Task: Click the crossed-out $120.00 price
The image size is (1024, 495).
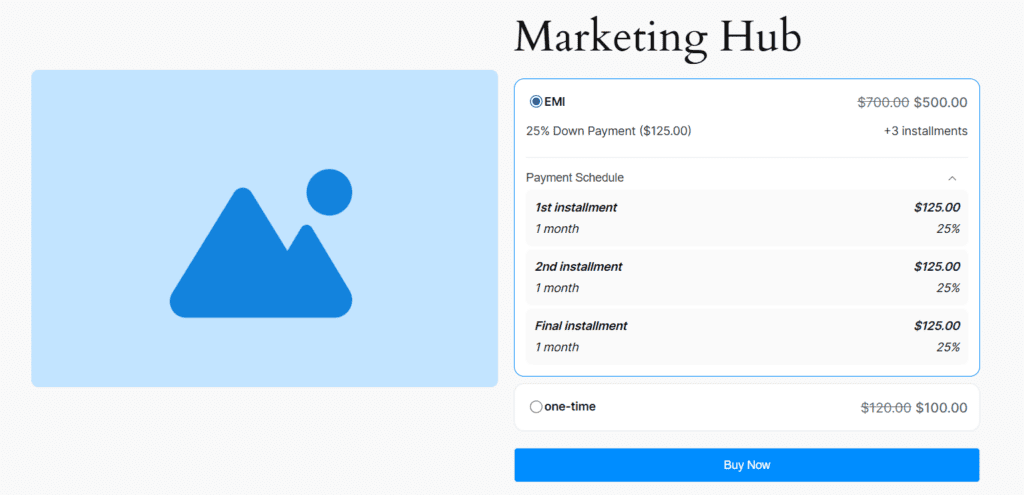Action: point(885,407)
